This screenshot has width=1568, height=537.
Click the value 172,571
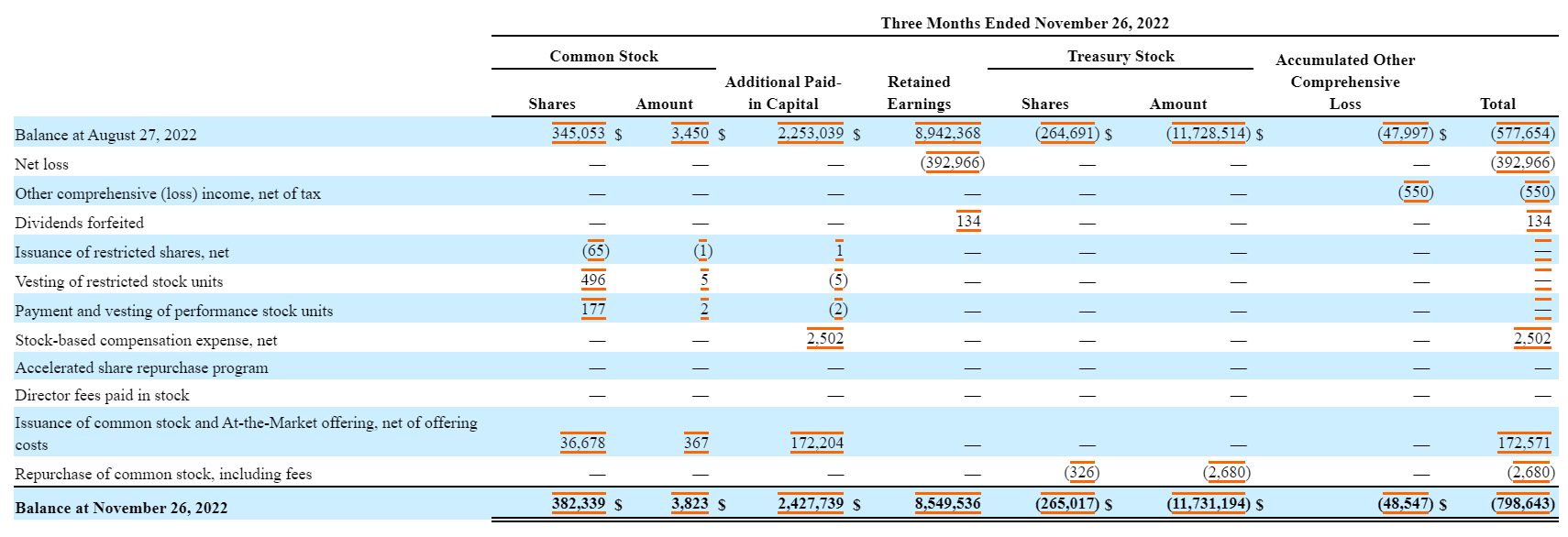click(1524, 443)
